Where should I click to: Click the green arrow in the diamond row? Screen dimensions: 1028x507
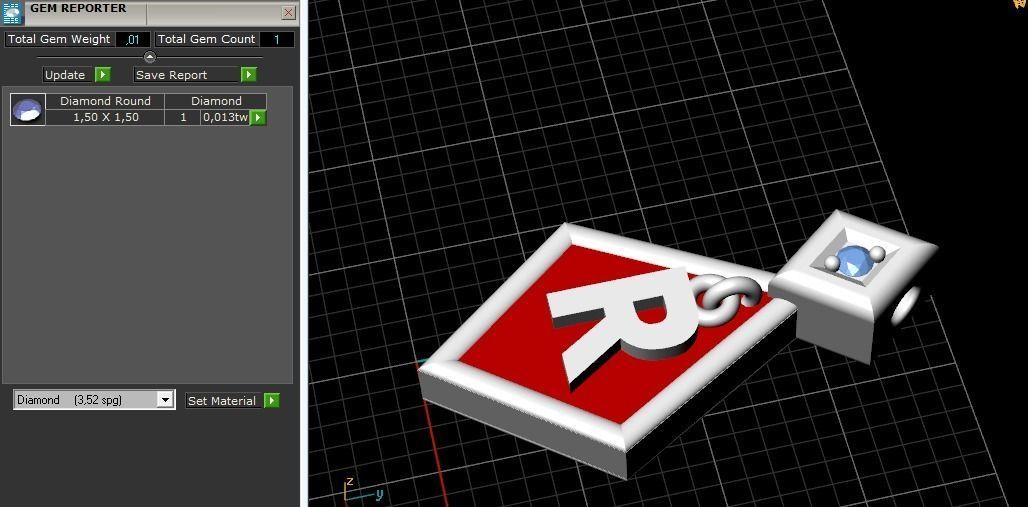coord(258,117)
